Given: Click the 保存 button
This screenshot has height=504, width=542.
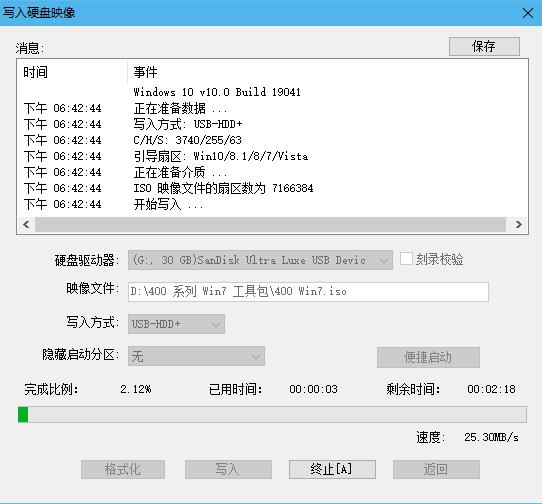Looking at the screenshot, I should coord(484,46).
